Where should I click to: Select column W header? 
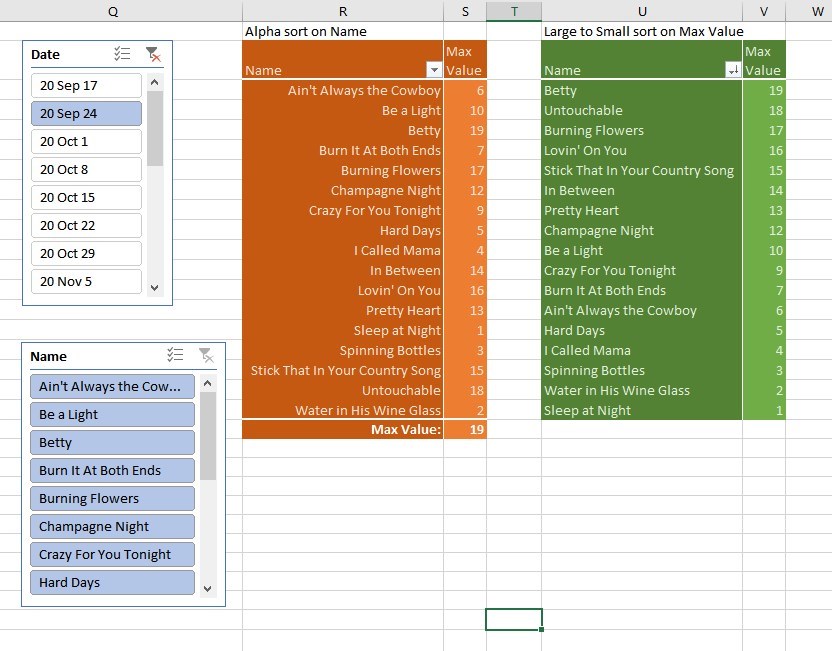[809, 11]
